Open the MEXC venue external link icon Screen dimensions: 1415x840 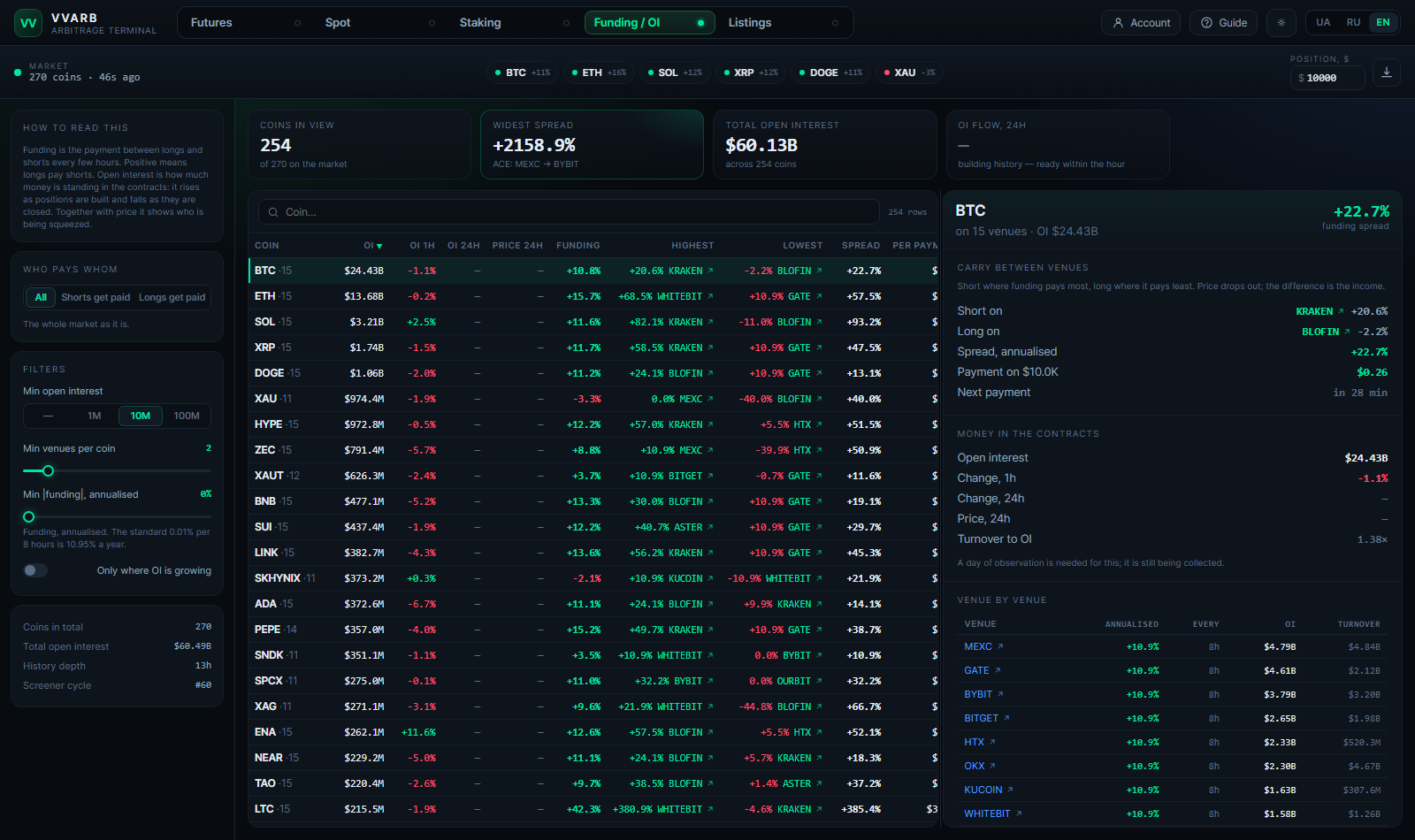point(1000,646)
